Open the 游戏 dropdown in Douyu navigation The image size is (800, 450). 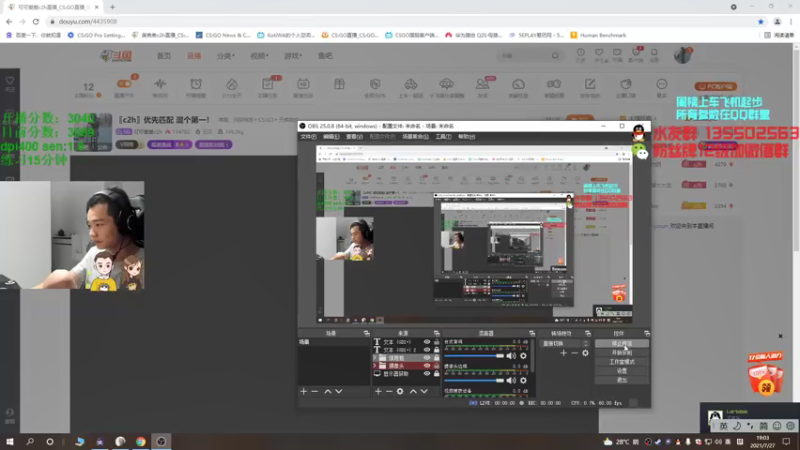[293, 56]
